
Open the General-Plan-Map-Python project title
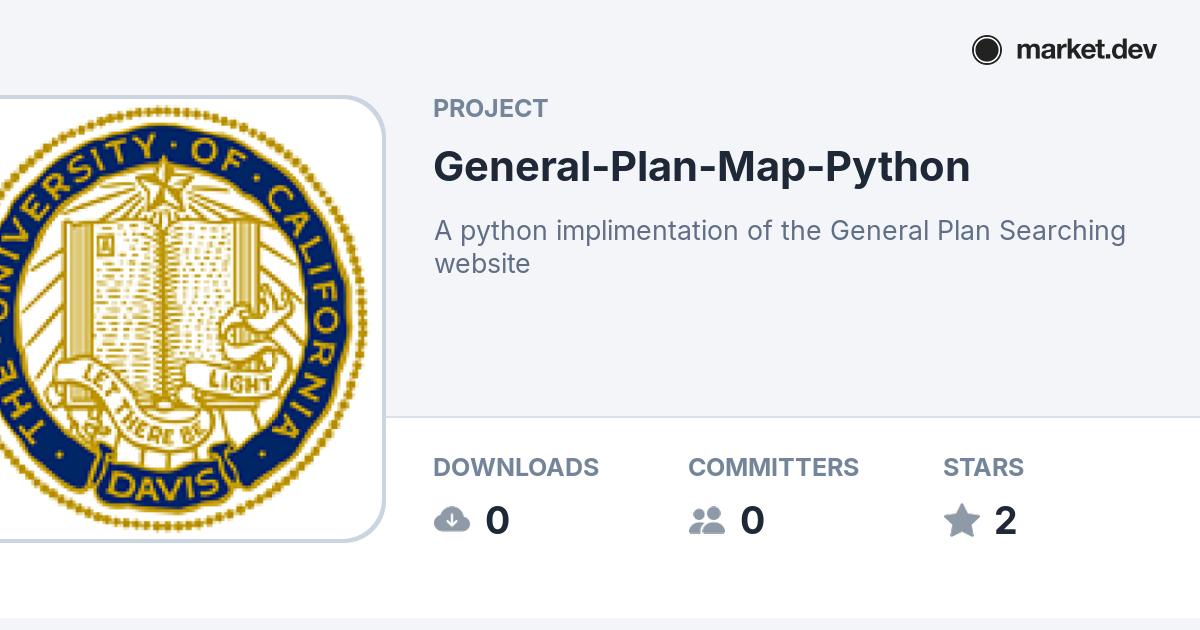(701, 167)
